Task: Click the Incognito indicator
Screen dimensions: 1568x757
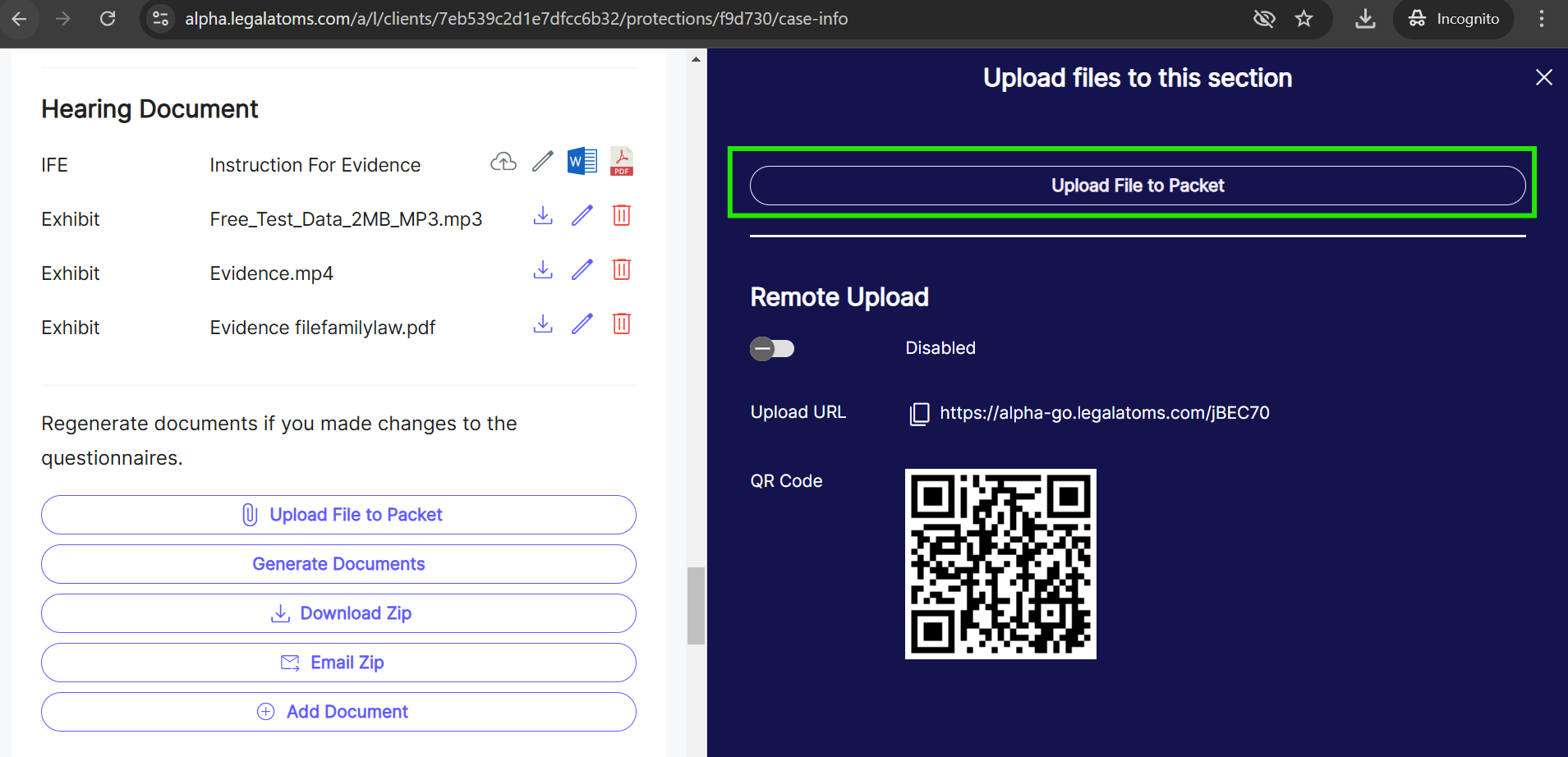Action: 1453,19
